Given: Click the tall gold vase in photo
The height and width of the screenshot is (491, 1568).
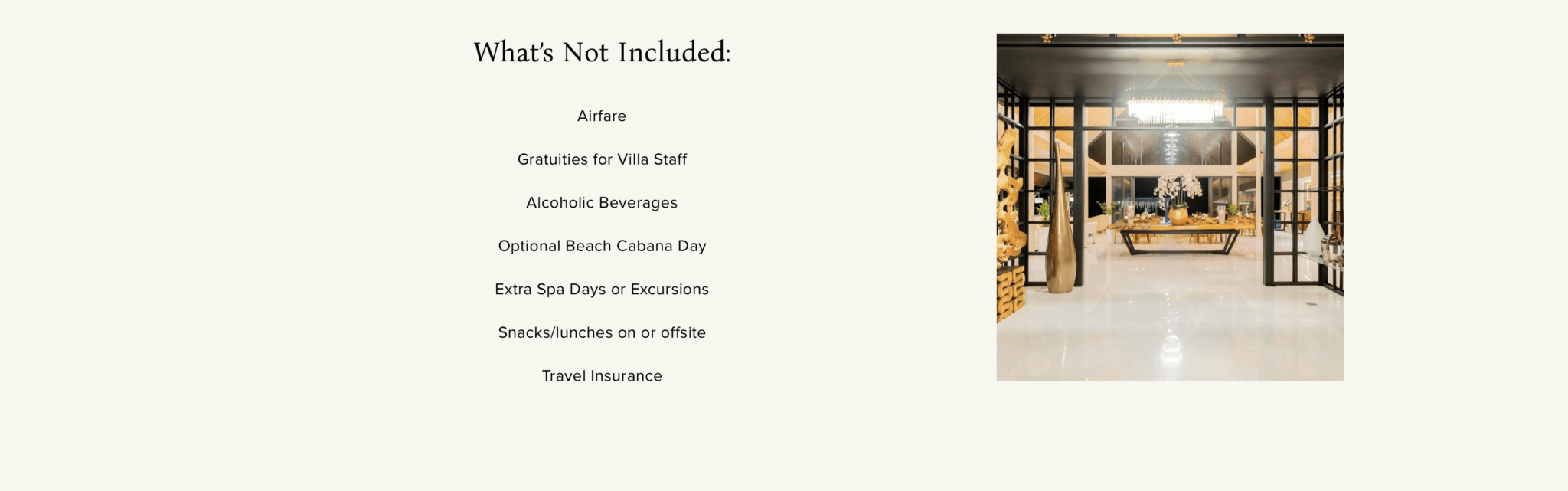Looking at the screenshot, I should [1060, 230].
